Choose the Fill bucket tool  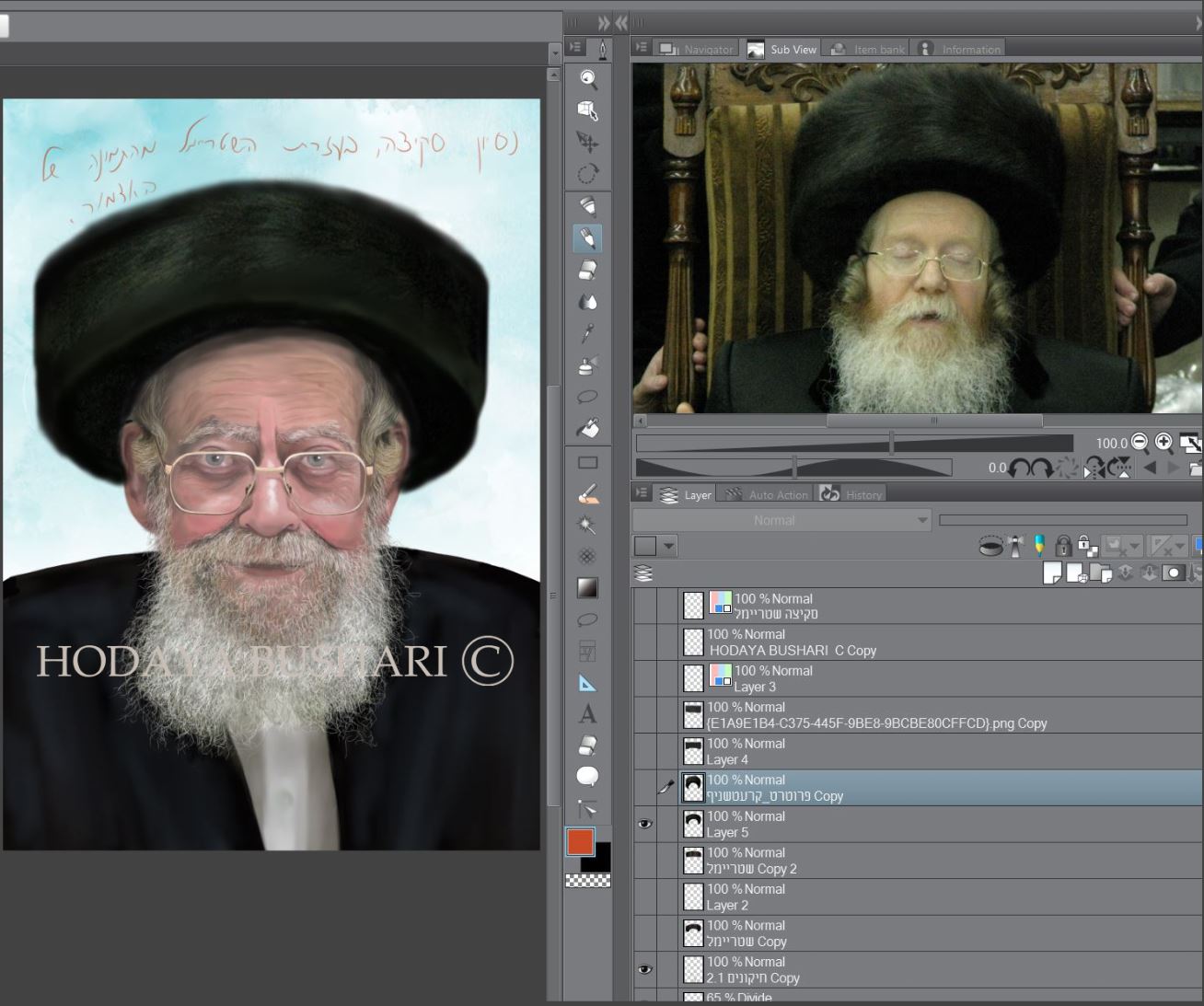pos(588,428)
